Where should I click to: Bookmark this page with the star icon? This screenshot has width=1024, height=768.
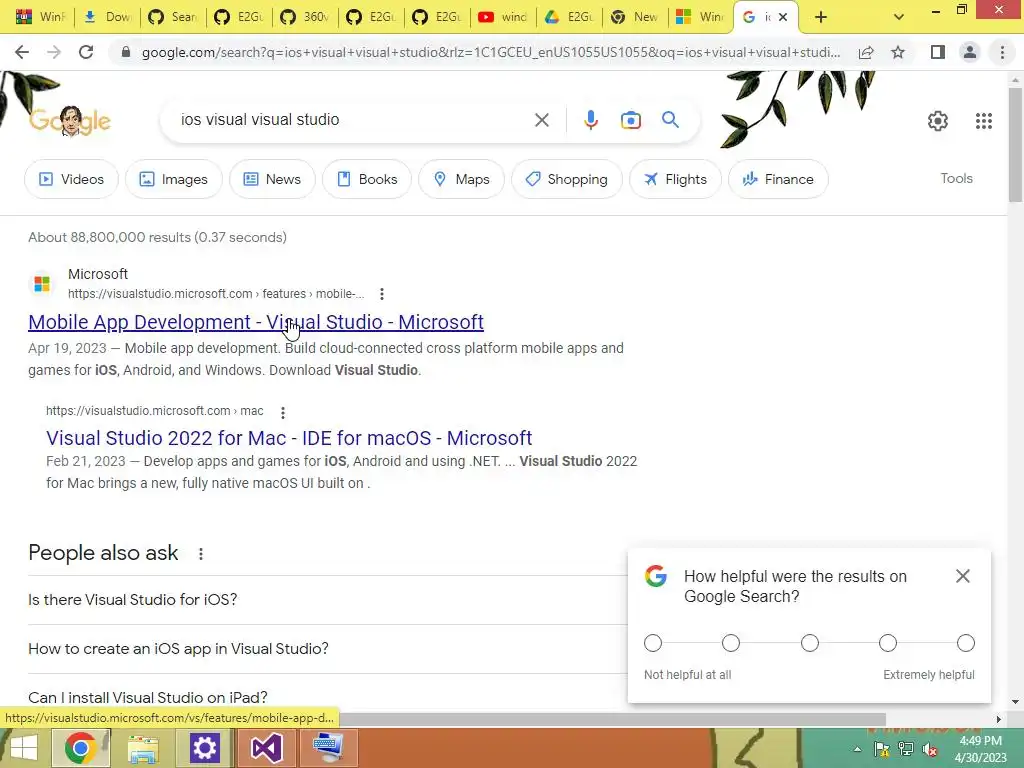(x=898, y=52)
